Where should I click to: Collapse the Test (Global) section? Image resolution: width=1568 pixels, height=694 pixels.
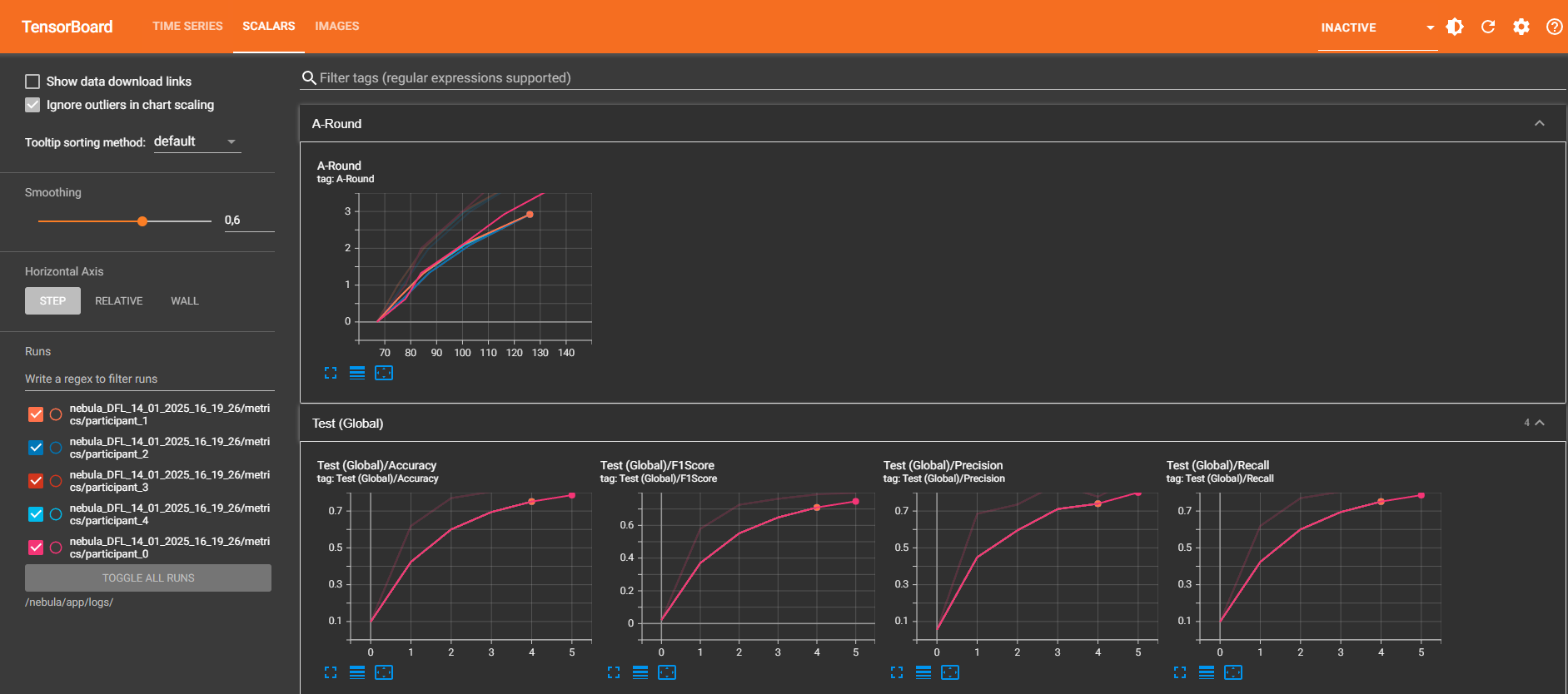pyautogui.click(x=1540, y=423)
